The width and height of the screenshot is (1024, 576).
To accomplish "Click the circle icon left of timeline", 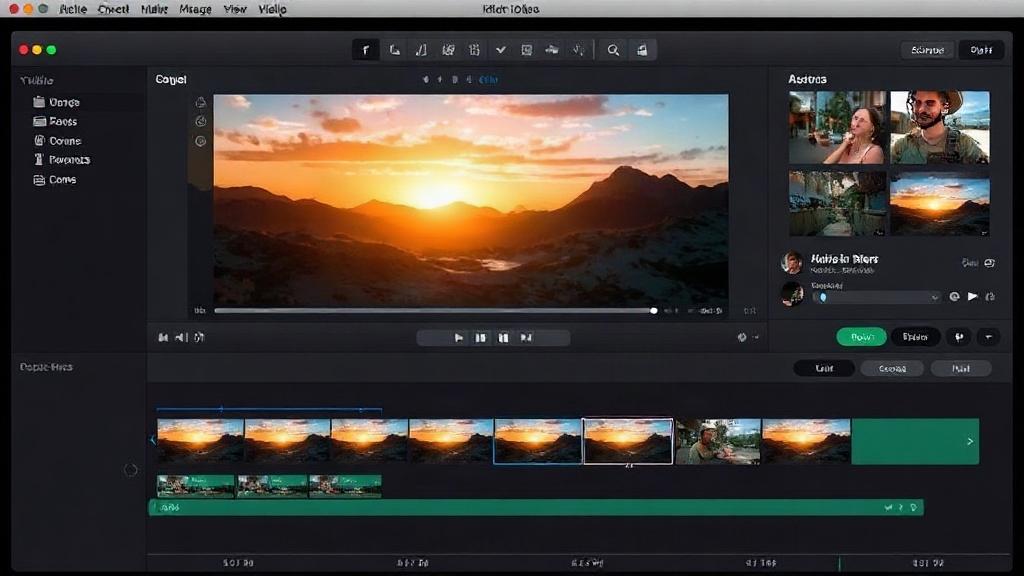I will coord(131,470).
